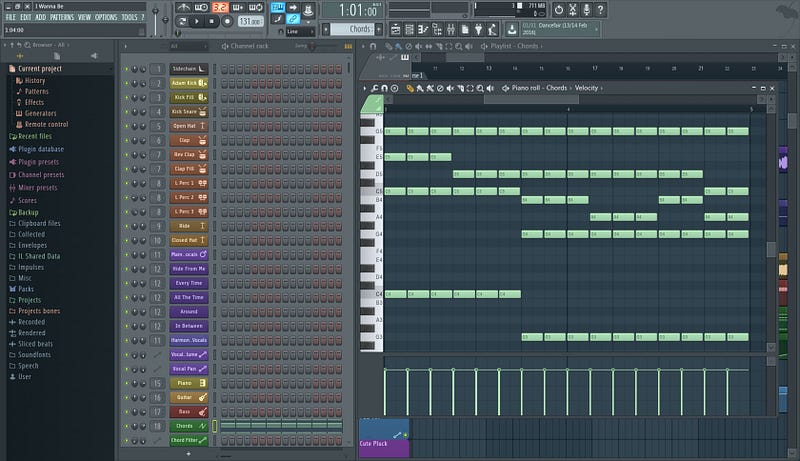This screenshot has height=461, width=800.
Task: Toggle loop recording icon in the transport toolbar
Action: click(x=256, y=7)
